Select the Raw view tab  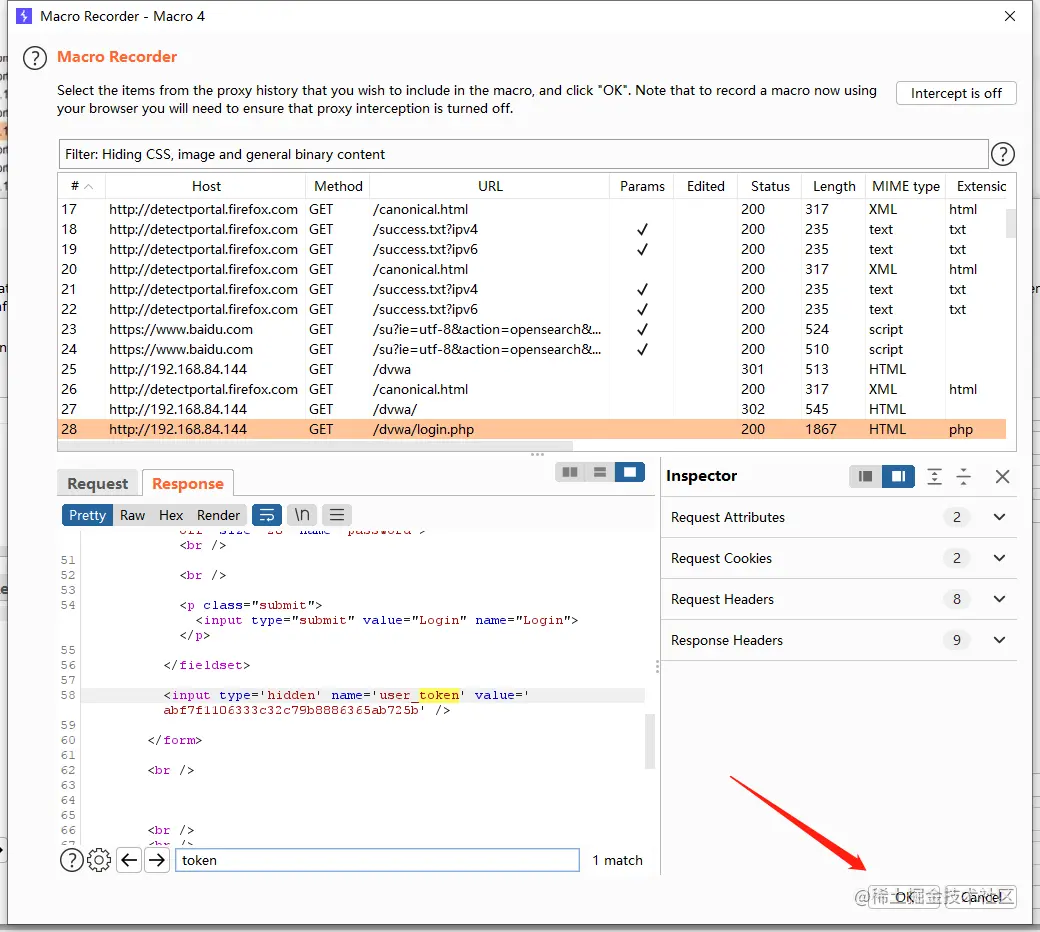pos(133,515)
